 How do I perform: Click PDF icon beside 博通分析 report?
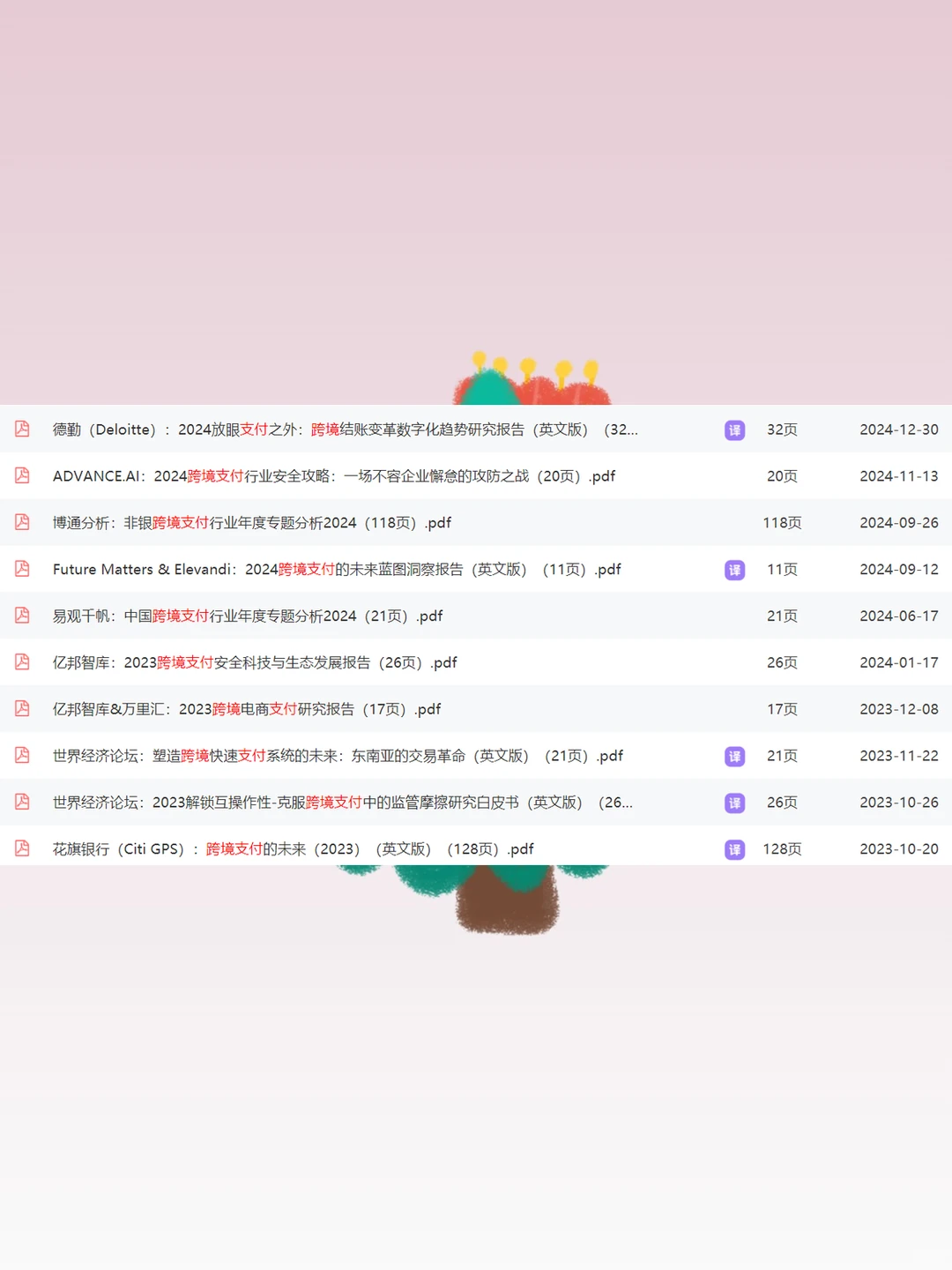point(22,522)
